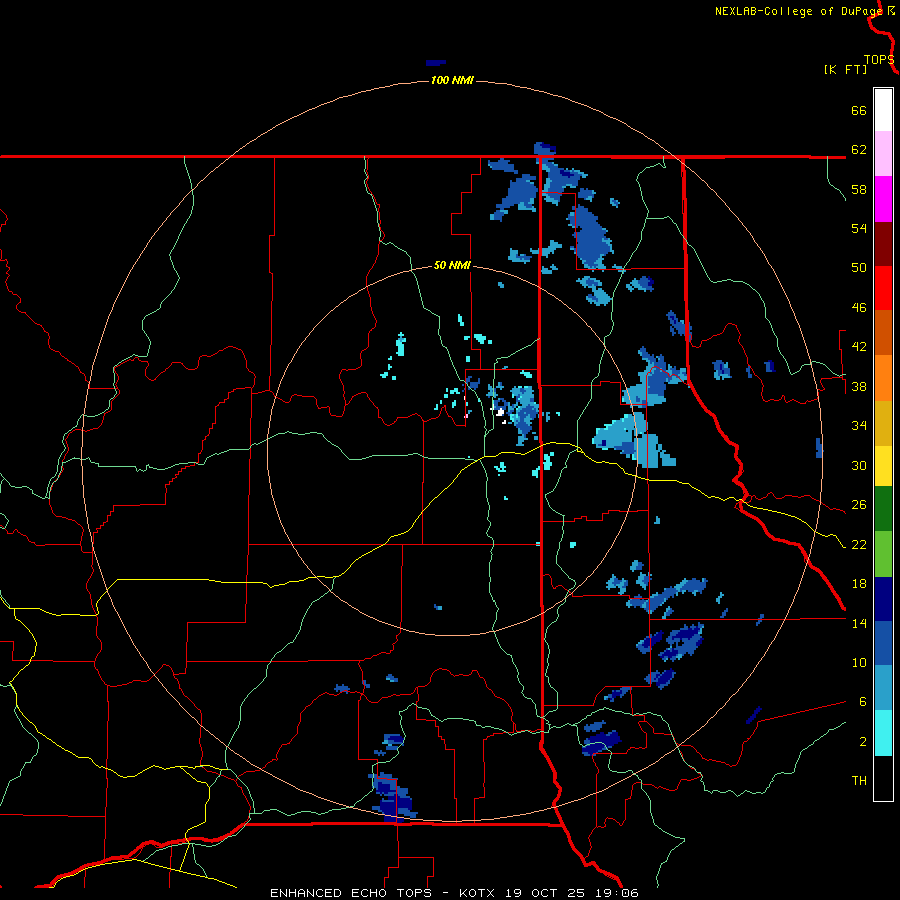
Task: Click the light green legend swatch
Action: [883, 554]
